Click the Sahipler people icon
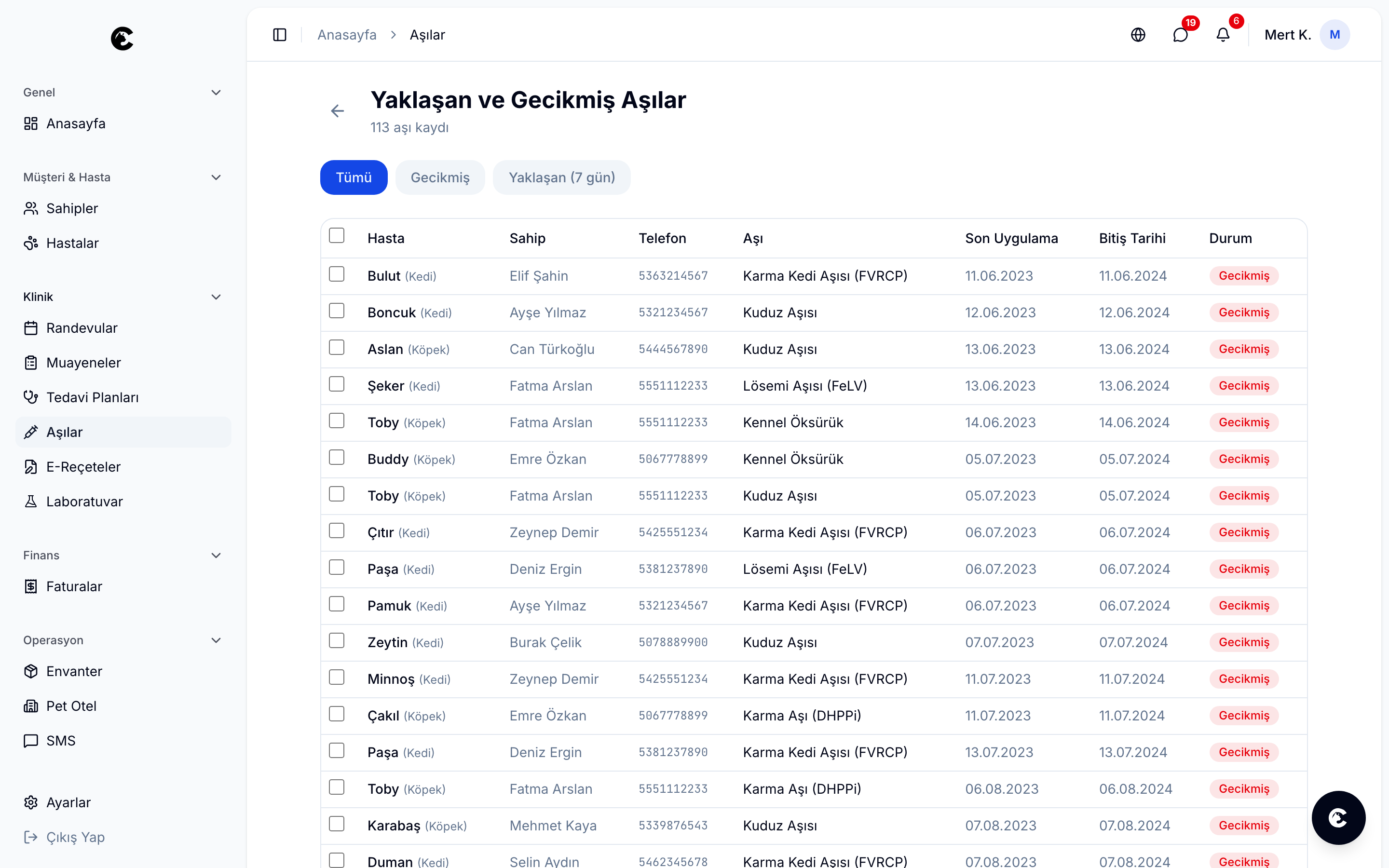Screen dimensions: 1389x868 click(31, 208)
